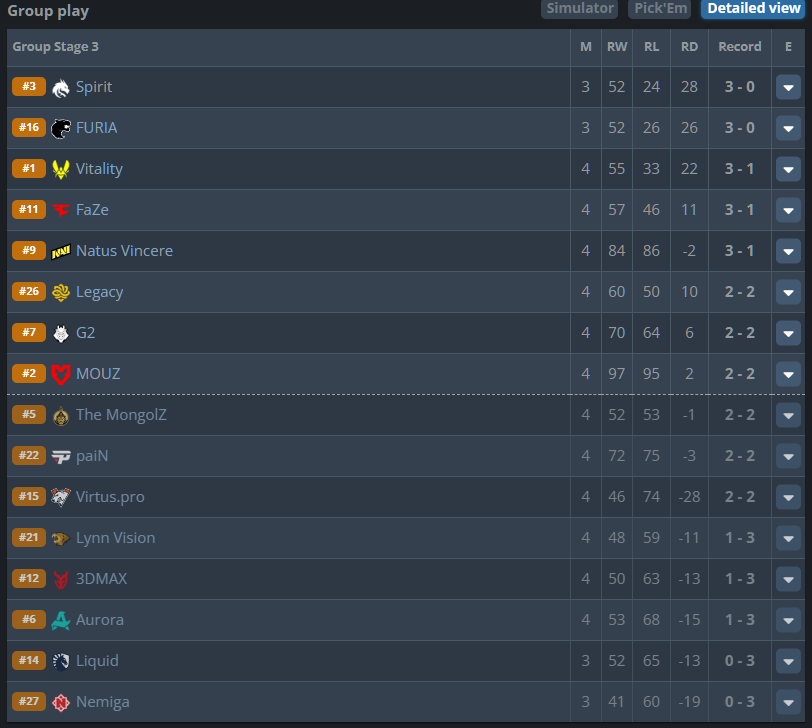
Task: Expand Nemiga row details arrow
Action: pyautogui.click(x=788, y=702)
